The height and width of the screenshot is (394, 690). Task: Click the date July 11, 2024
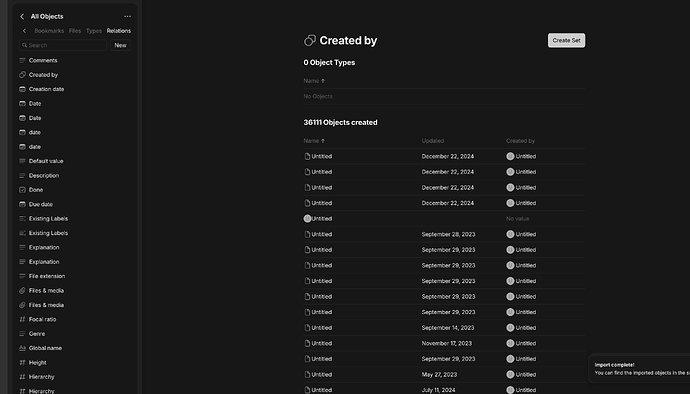(438, 390)
